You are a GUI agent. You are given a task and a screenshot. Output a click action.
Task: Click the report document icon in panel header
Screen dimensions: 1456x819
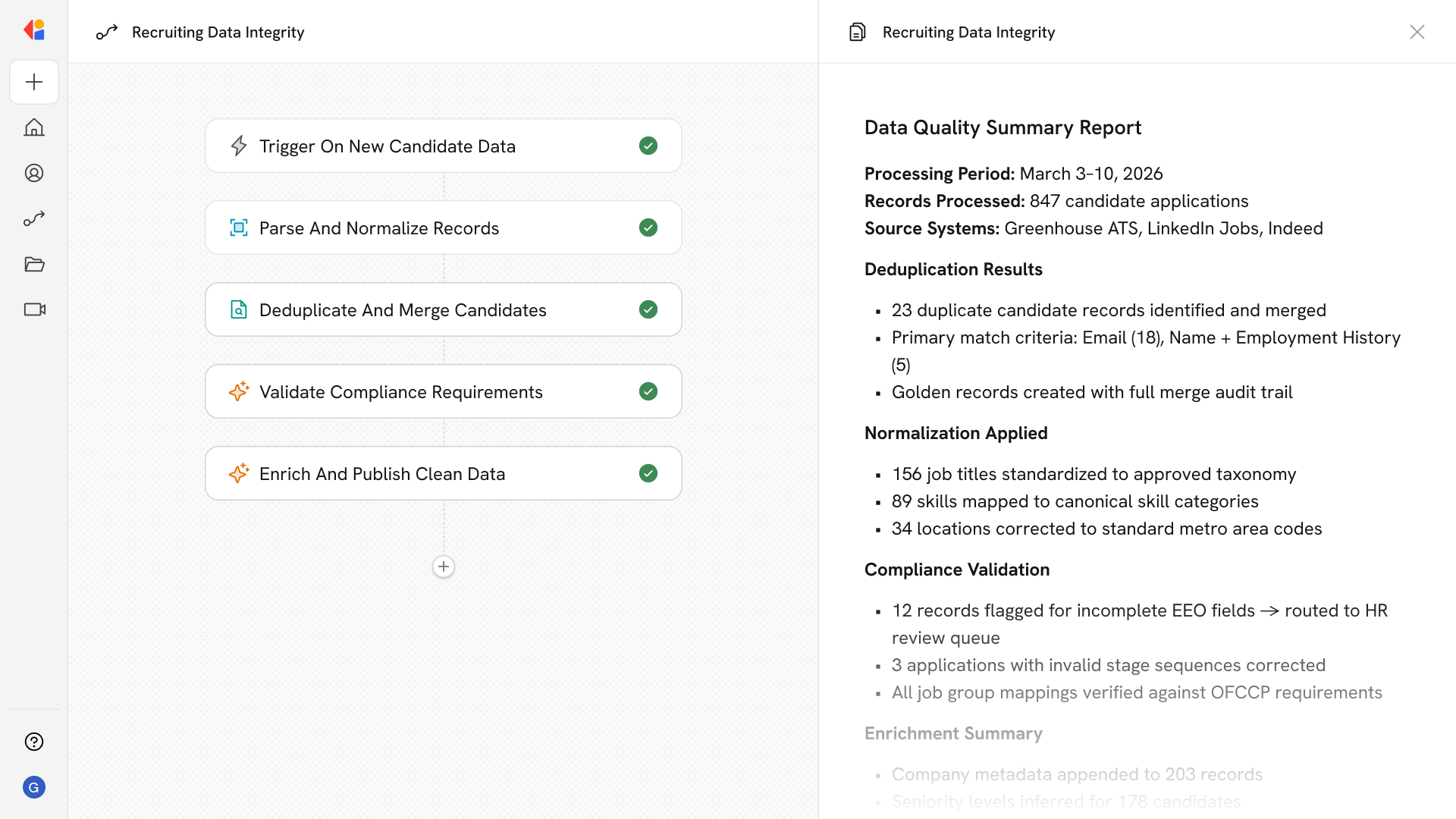click(858, 32)
